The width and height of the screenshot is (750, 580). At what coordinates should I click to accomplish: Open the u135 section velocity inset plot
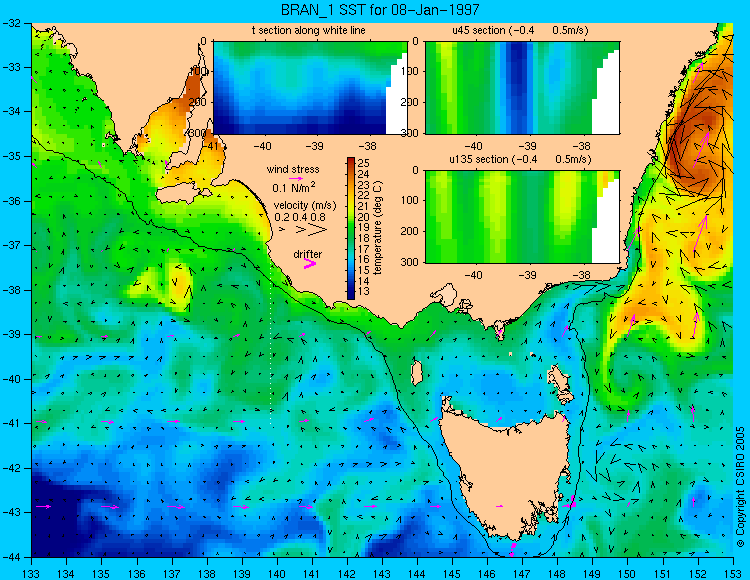(x=522, y=217)
